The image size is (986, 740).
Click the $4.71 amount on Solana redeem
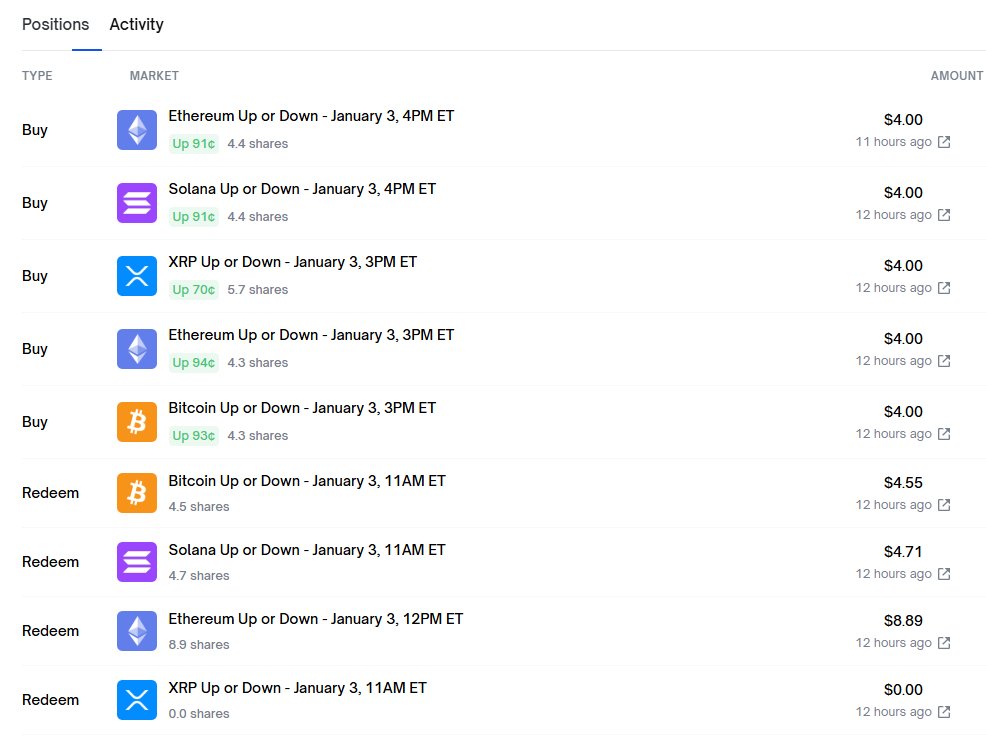click(903, 552)
